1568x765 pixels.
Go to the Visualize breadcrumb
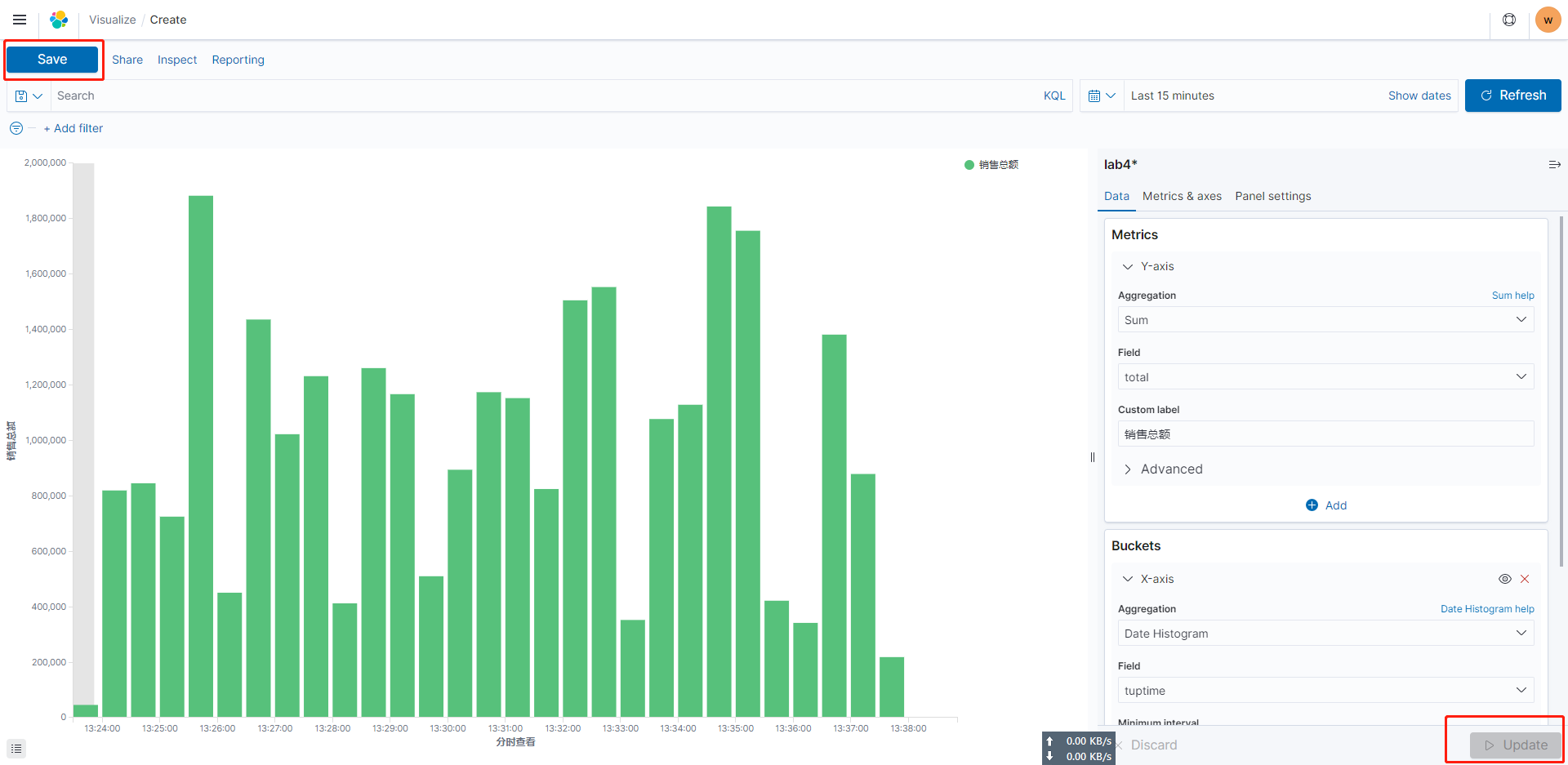coord(113,20)
